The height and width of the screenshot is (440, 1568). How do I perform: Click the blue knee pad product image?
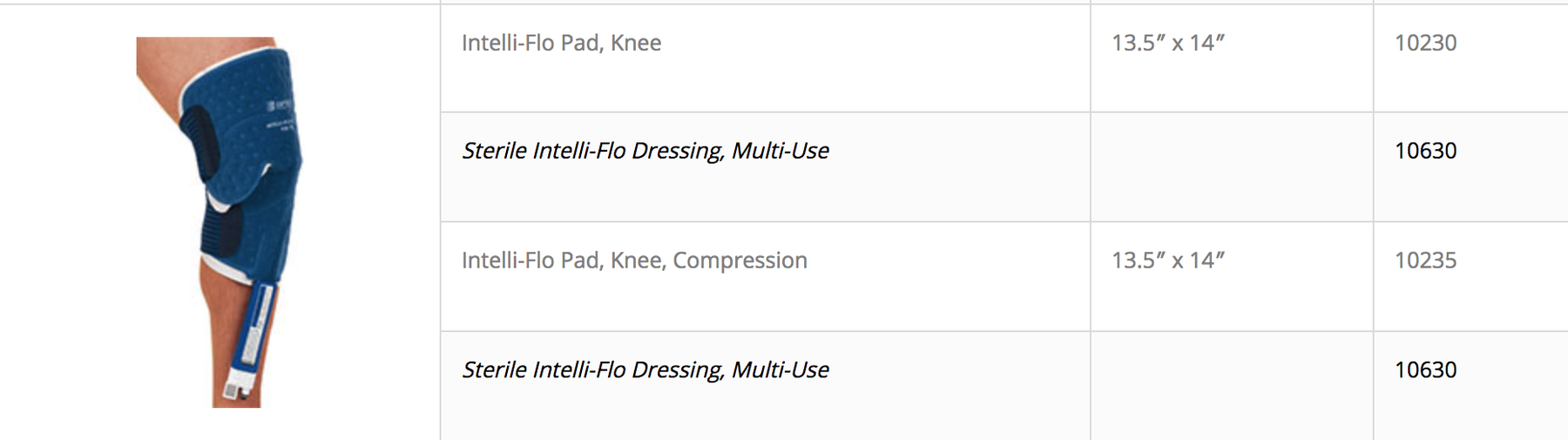click(219, 222)
